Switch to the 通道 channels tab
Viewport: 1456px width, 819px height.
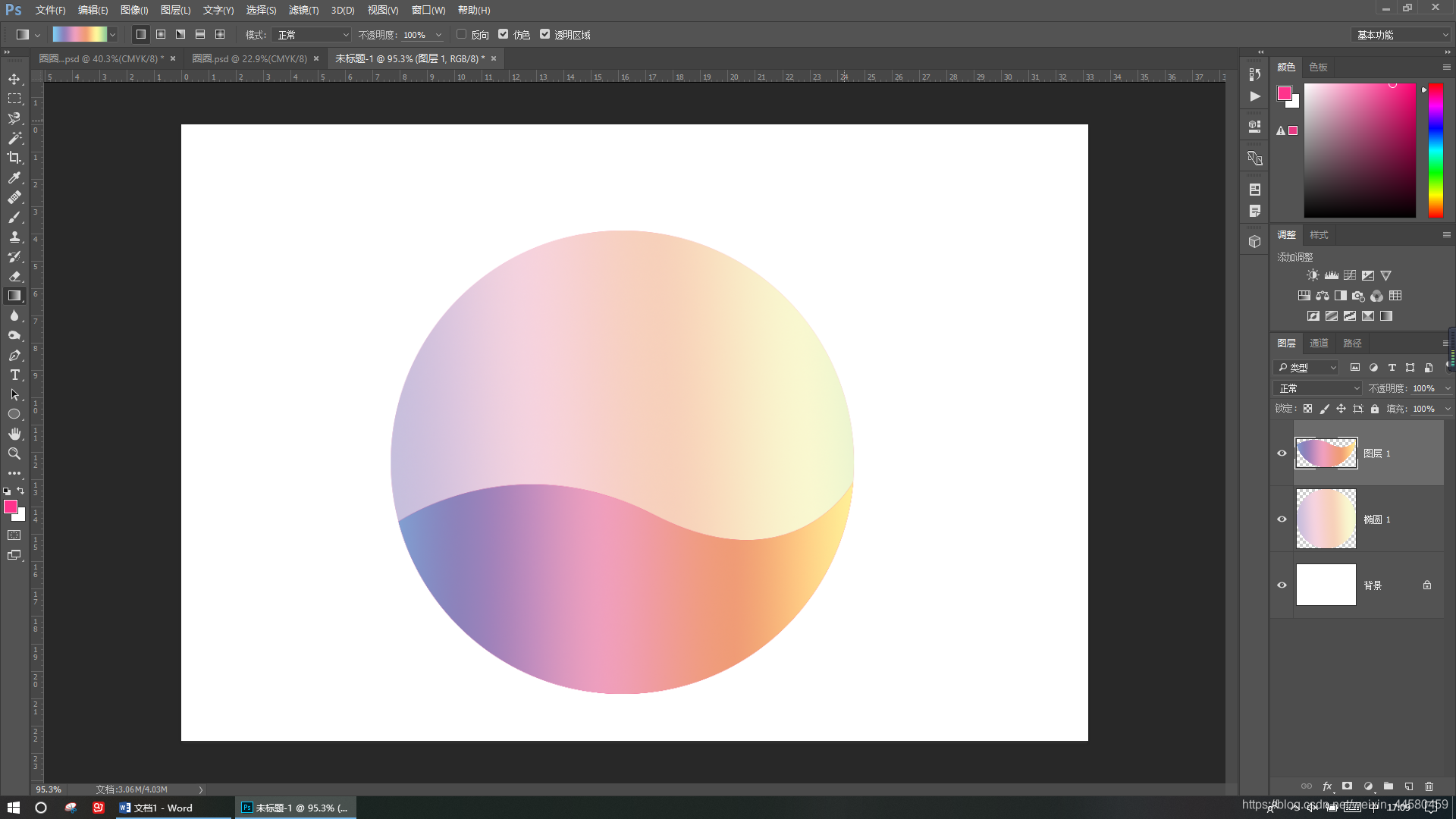[x=1319, y=344]
